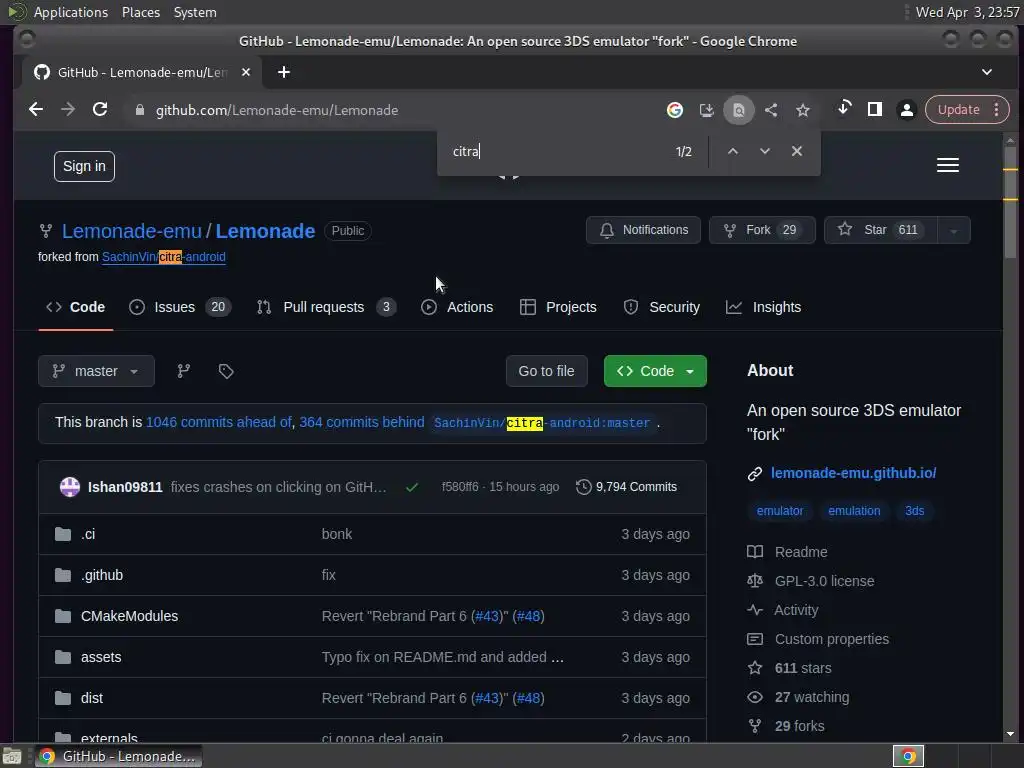Viewport: 1024px width, 768px height.
Task: Click the 'emulator' topic tag
Action: coord(780,511)
